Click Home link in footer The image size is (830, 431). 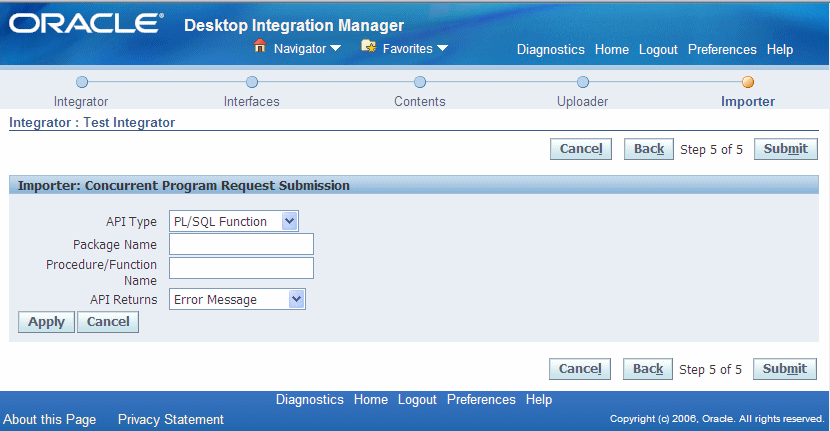(x=371, y=399)
